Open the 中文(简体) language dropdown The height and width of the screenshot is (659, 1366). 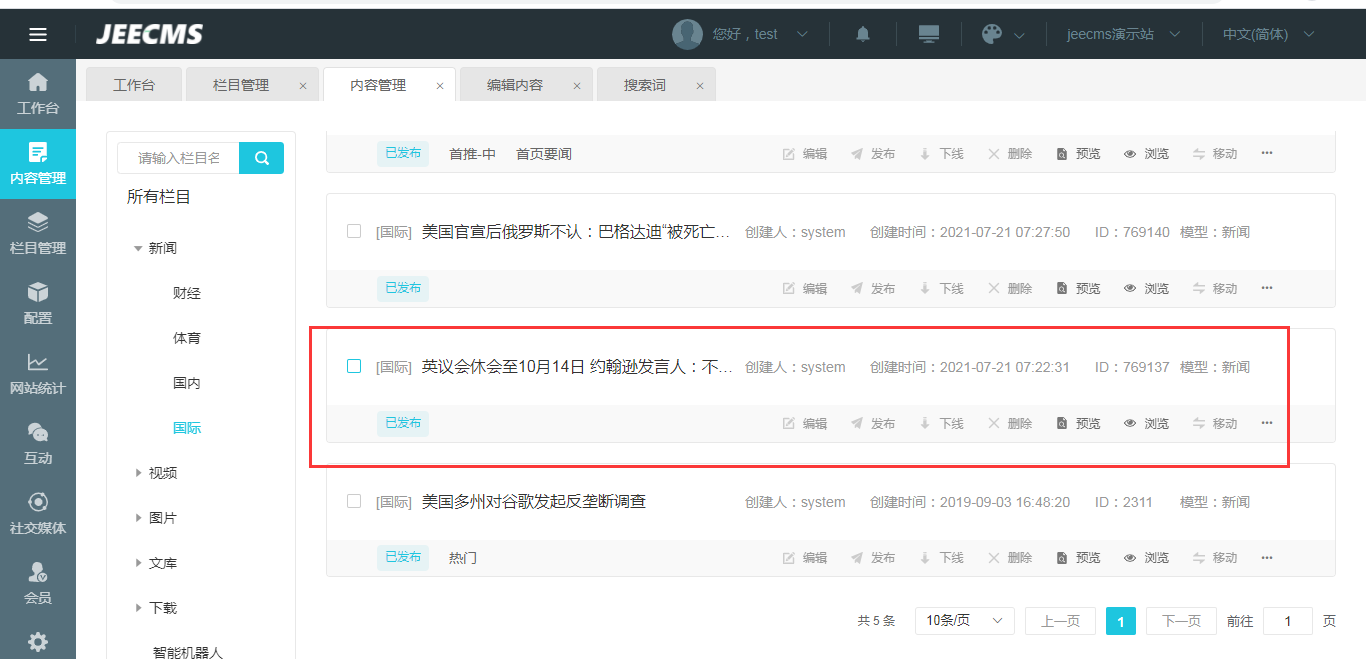pos(1268,34)
